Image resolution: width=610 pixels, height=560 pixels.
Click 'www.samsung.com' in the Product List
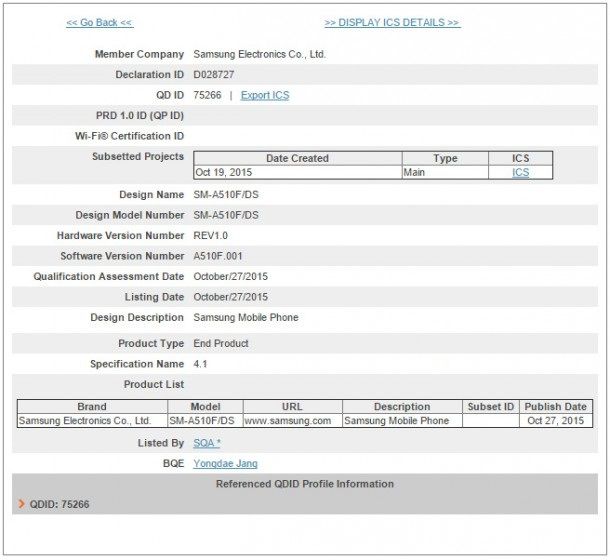(x=288, y=421)
